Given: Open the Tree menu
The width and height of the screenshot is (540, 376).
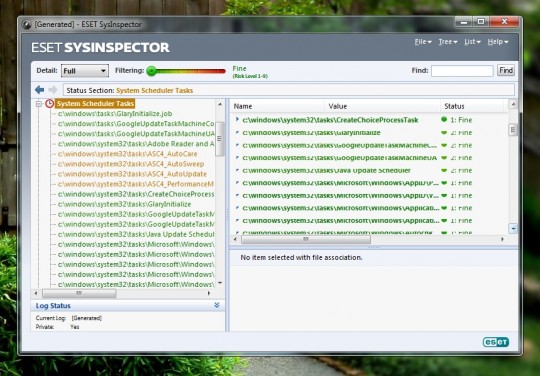Looking at the screenshot, I should [448, 42].
